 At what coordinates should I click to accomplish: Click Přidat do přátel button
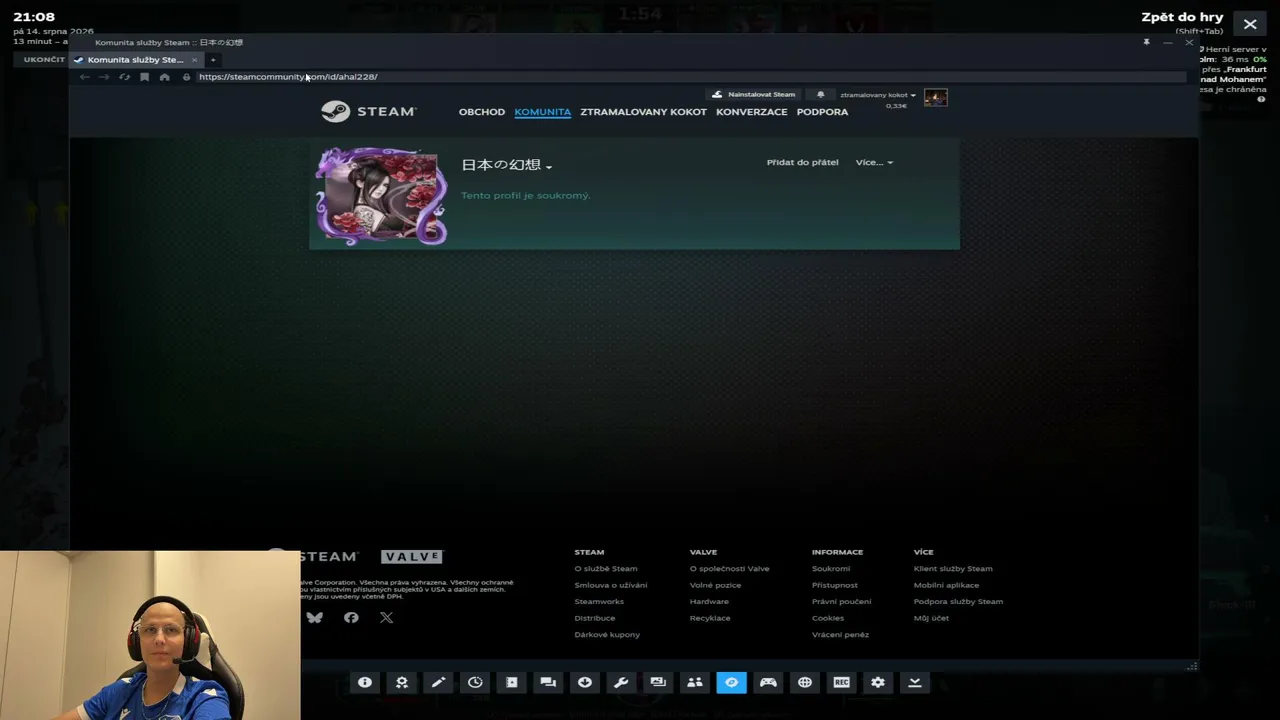tap(803, 162)
